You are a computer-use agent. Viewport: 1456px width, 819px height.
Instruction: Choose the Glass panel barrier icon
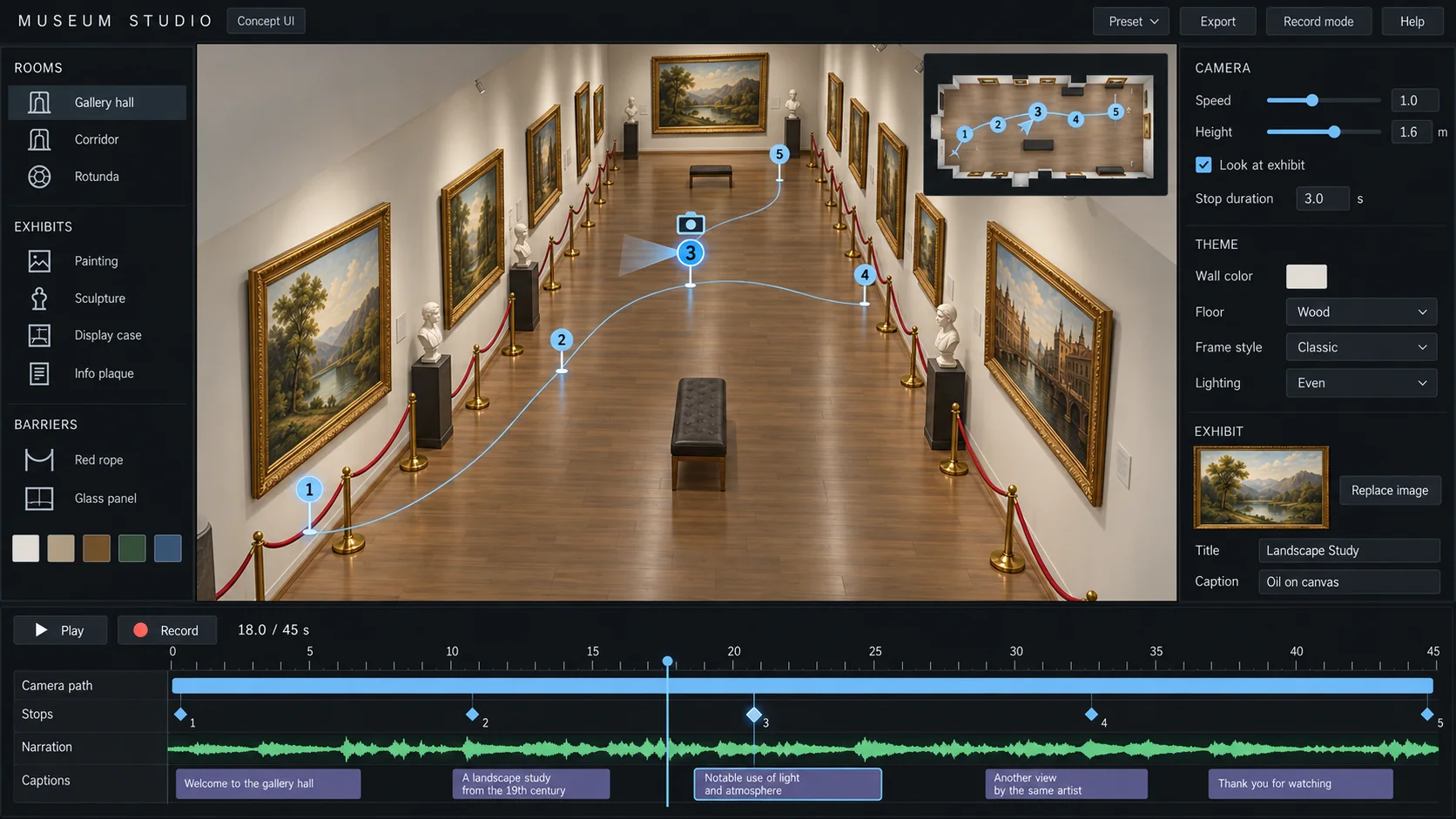coord(39,499)
